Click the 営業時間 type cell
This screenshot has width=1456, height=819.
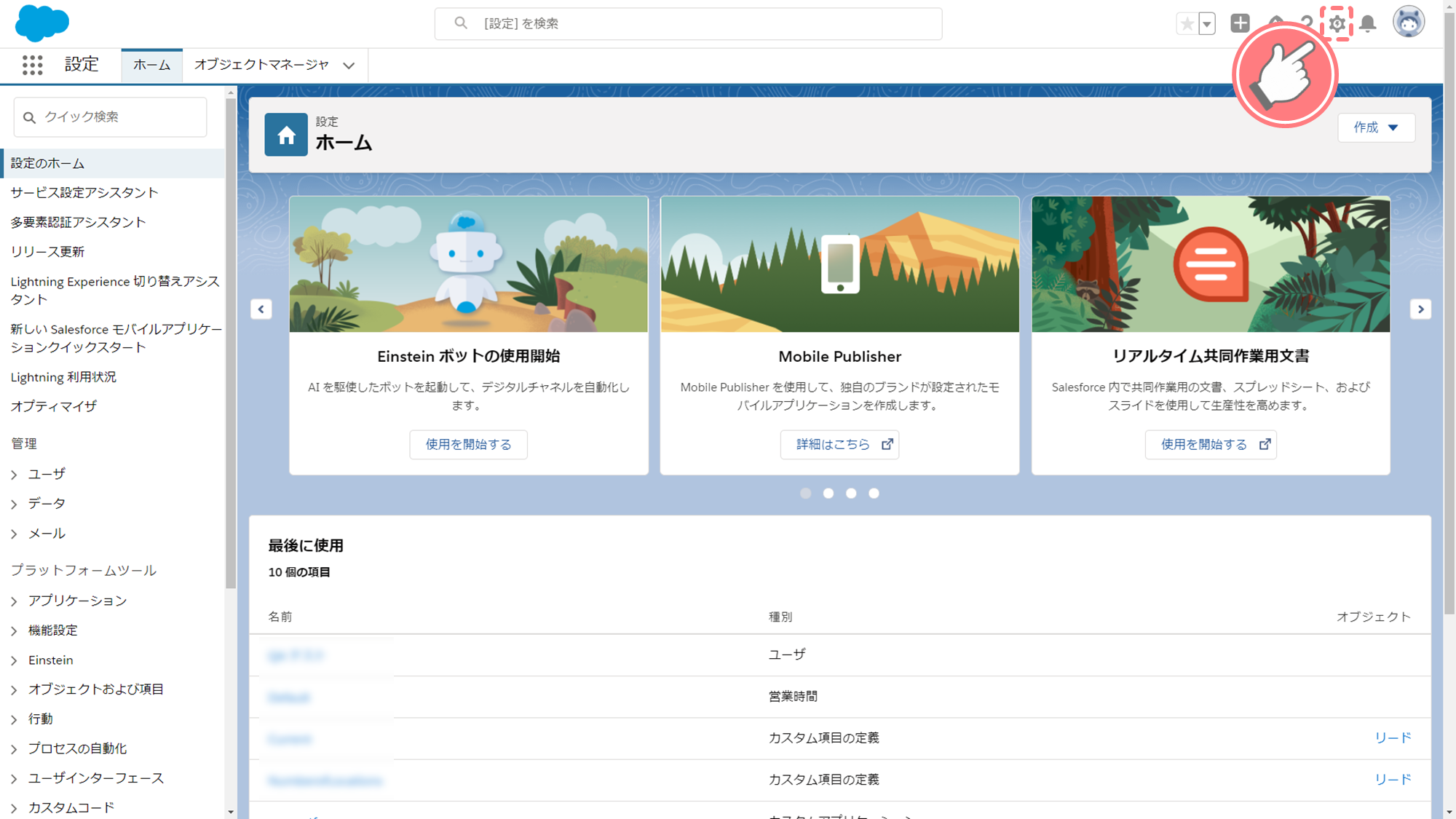point(793,696)
